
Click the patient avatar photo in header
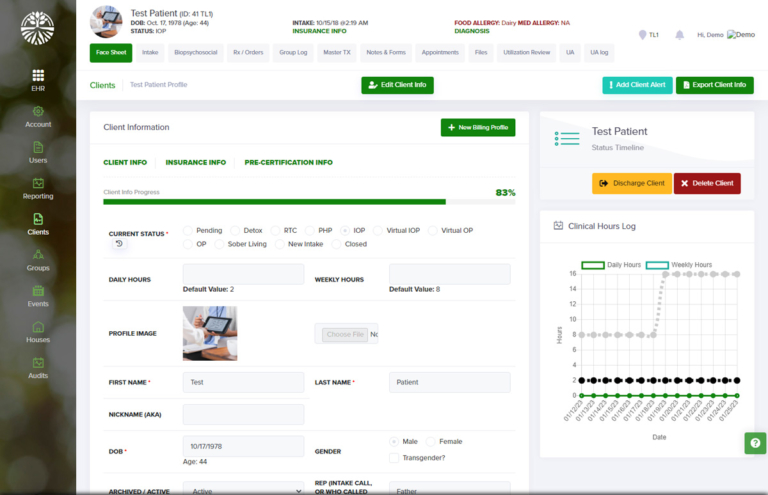click(106, 22)
